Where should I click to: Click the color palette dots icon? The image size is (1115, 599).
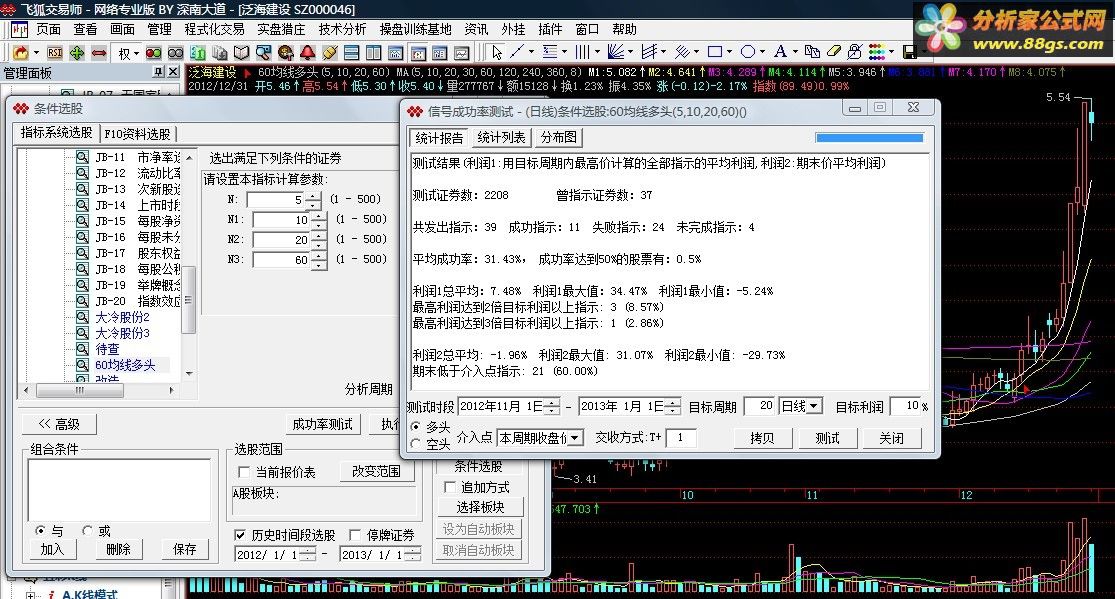coord(877,52)
